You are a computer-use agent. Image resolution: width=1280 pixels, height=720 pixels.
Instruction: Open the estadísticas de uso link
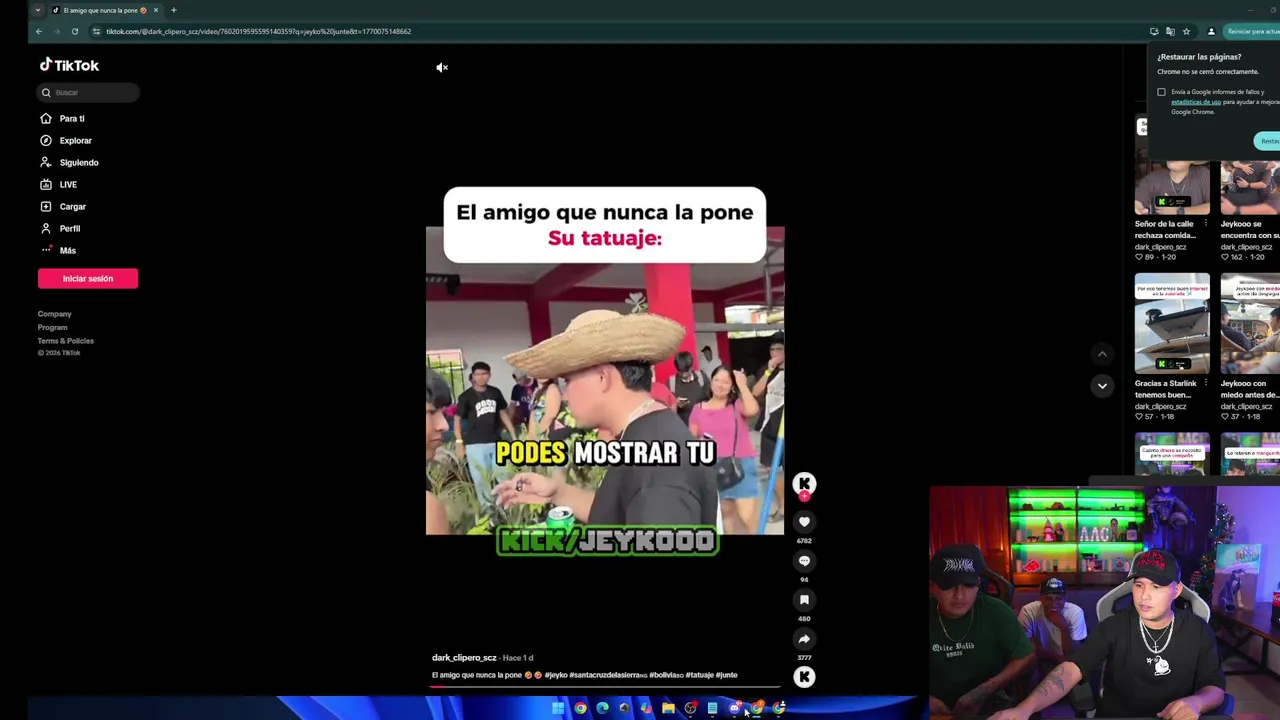coord(1196,102)
